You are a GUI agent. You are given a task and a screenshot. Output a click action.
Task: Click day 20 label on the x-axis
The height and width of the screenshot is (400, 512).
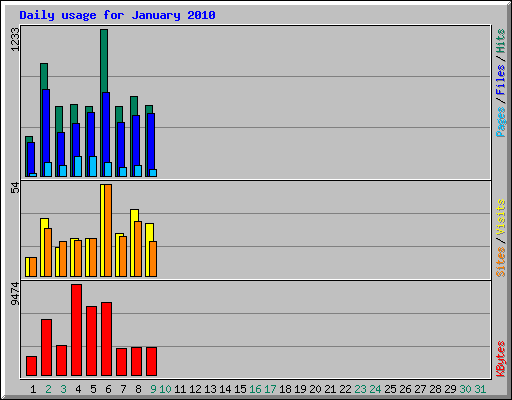pyautogui.click(x=315, y=389)
